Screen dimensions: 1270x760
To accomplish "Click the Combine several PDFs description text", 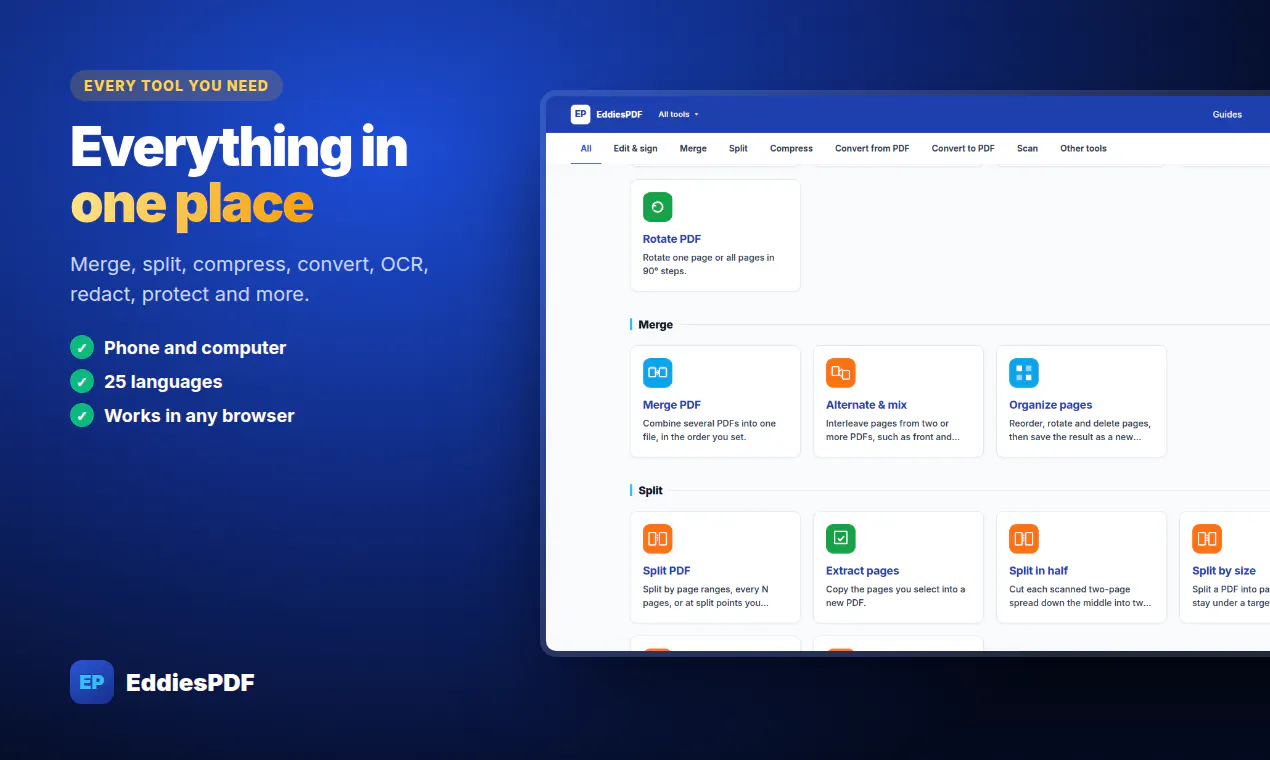I will [709, 430].
